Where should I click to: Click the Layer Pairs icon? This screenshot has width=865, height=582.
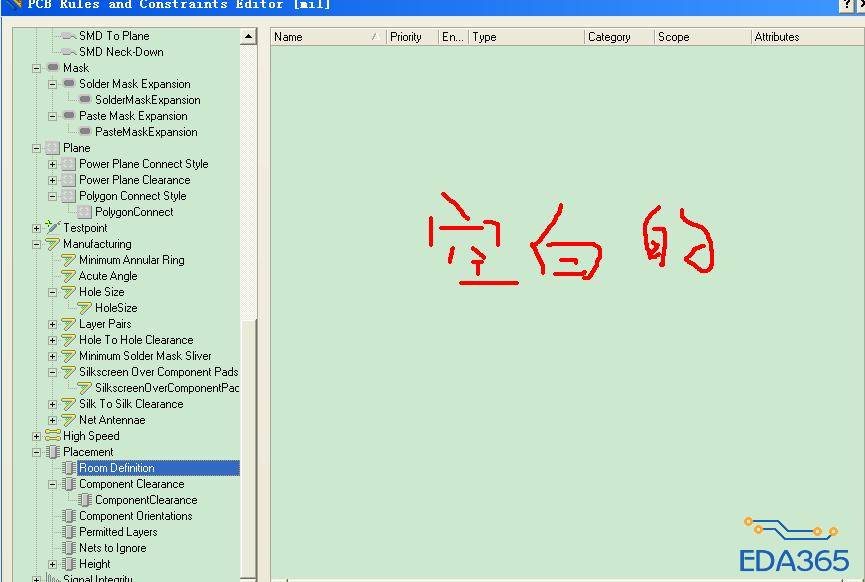tap(68, 324)
